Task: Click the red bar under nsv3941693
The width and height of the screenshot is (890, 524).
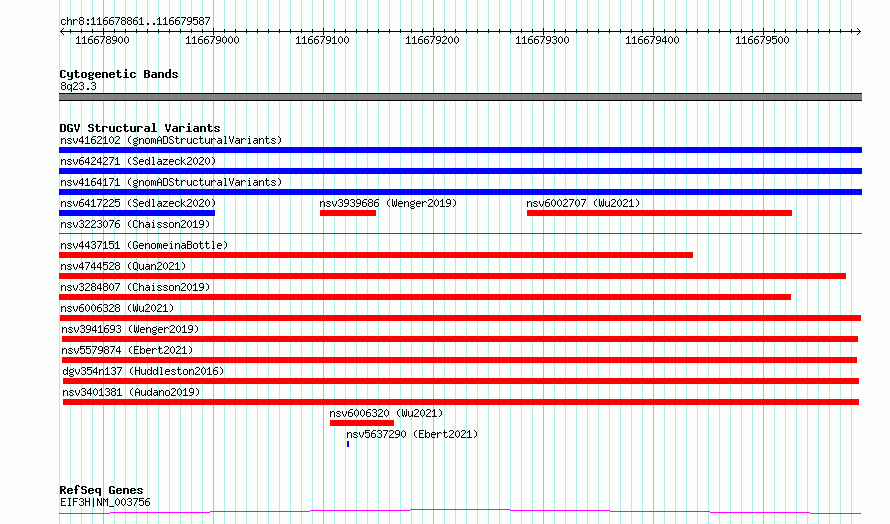Action: (460, 339)
